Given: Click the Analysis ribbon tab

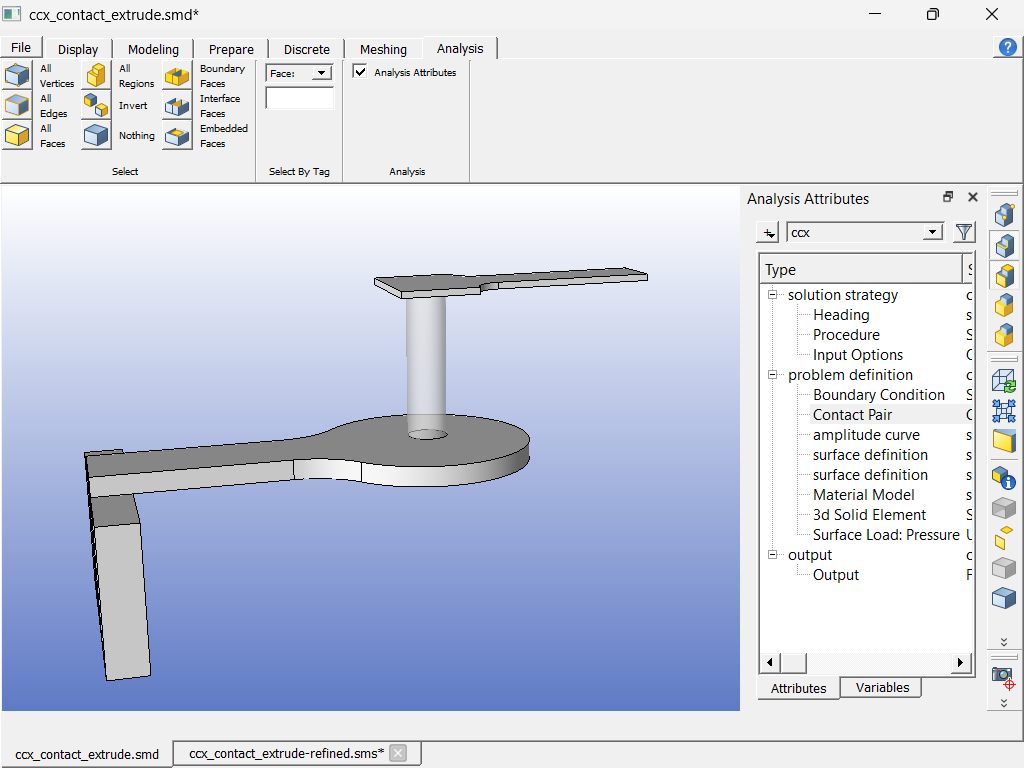Looking at the screenshot, I should pos(460,48).
